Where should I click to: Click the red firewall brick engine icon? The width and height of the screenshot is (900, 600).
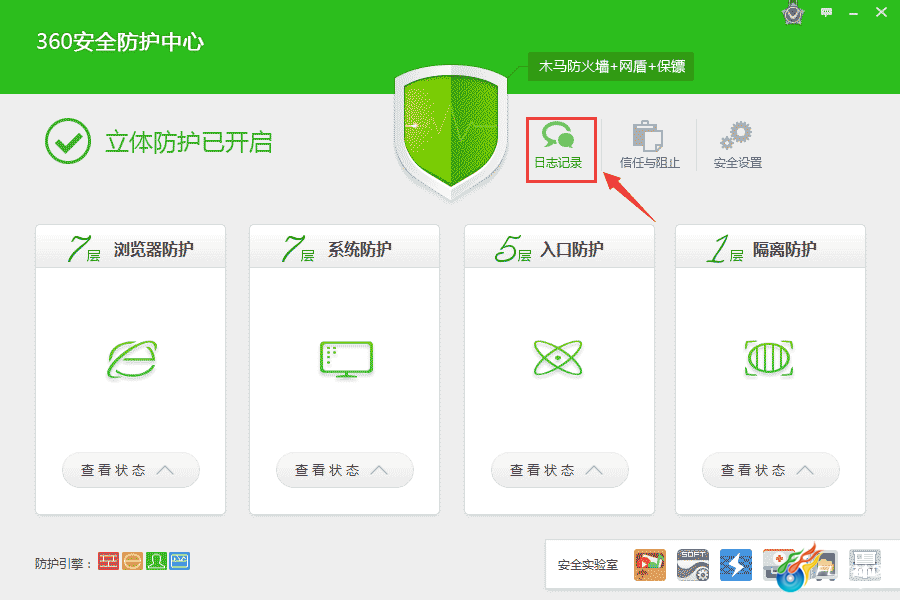tap(108, 561)
